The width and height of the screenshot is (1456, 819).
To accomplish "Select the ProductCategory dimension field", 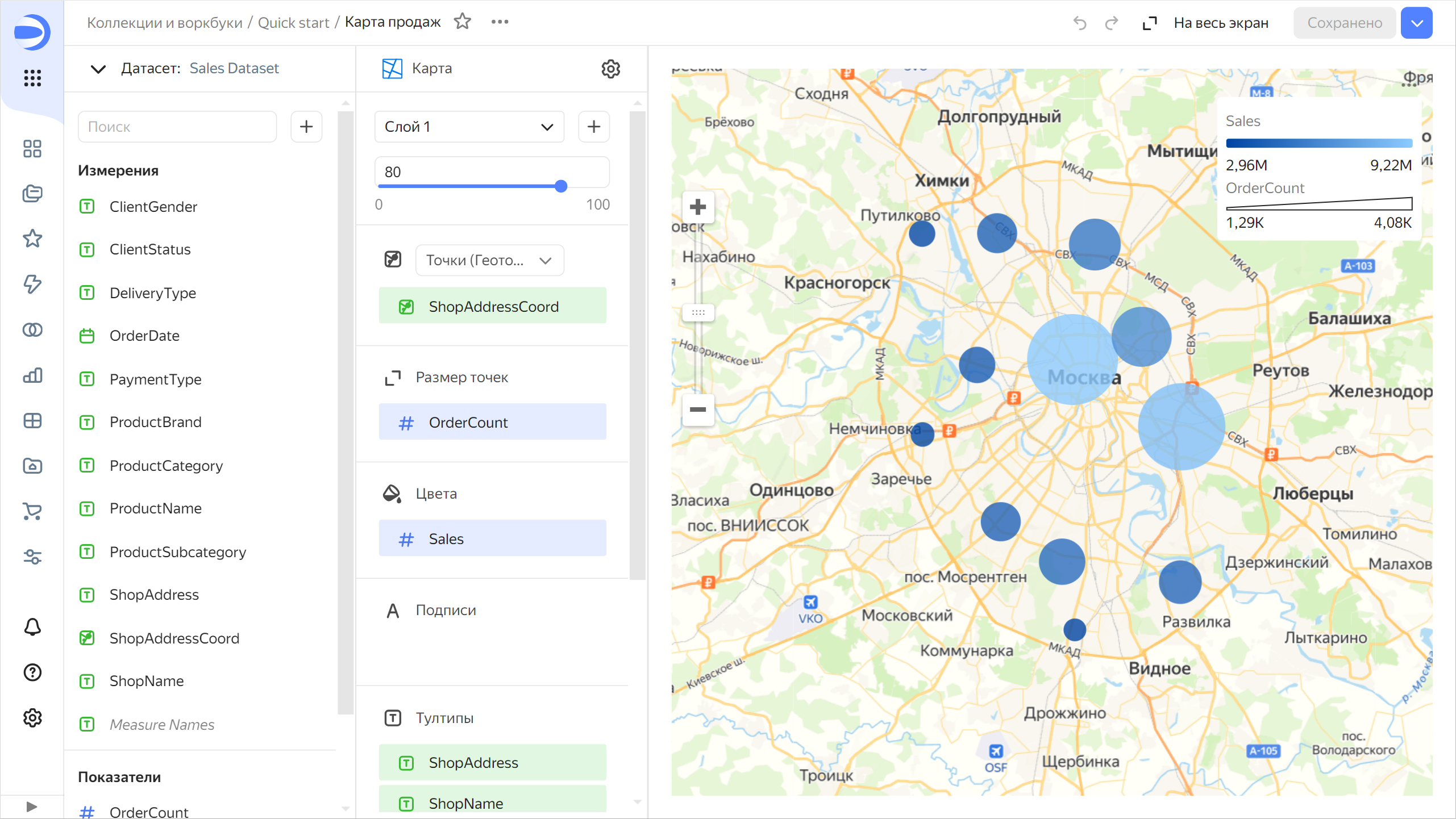I will tap(166, 466).
